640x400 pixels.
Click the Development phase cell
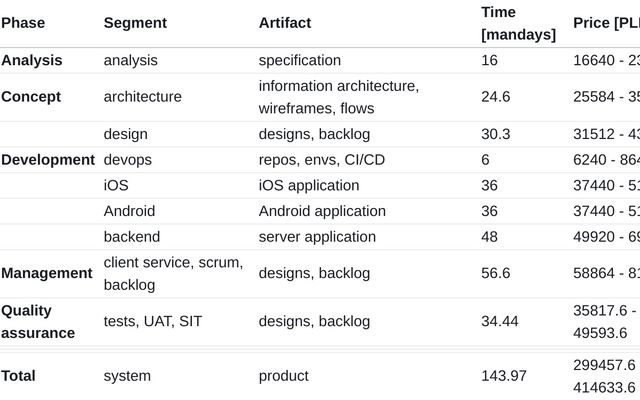pos(48,160)
